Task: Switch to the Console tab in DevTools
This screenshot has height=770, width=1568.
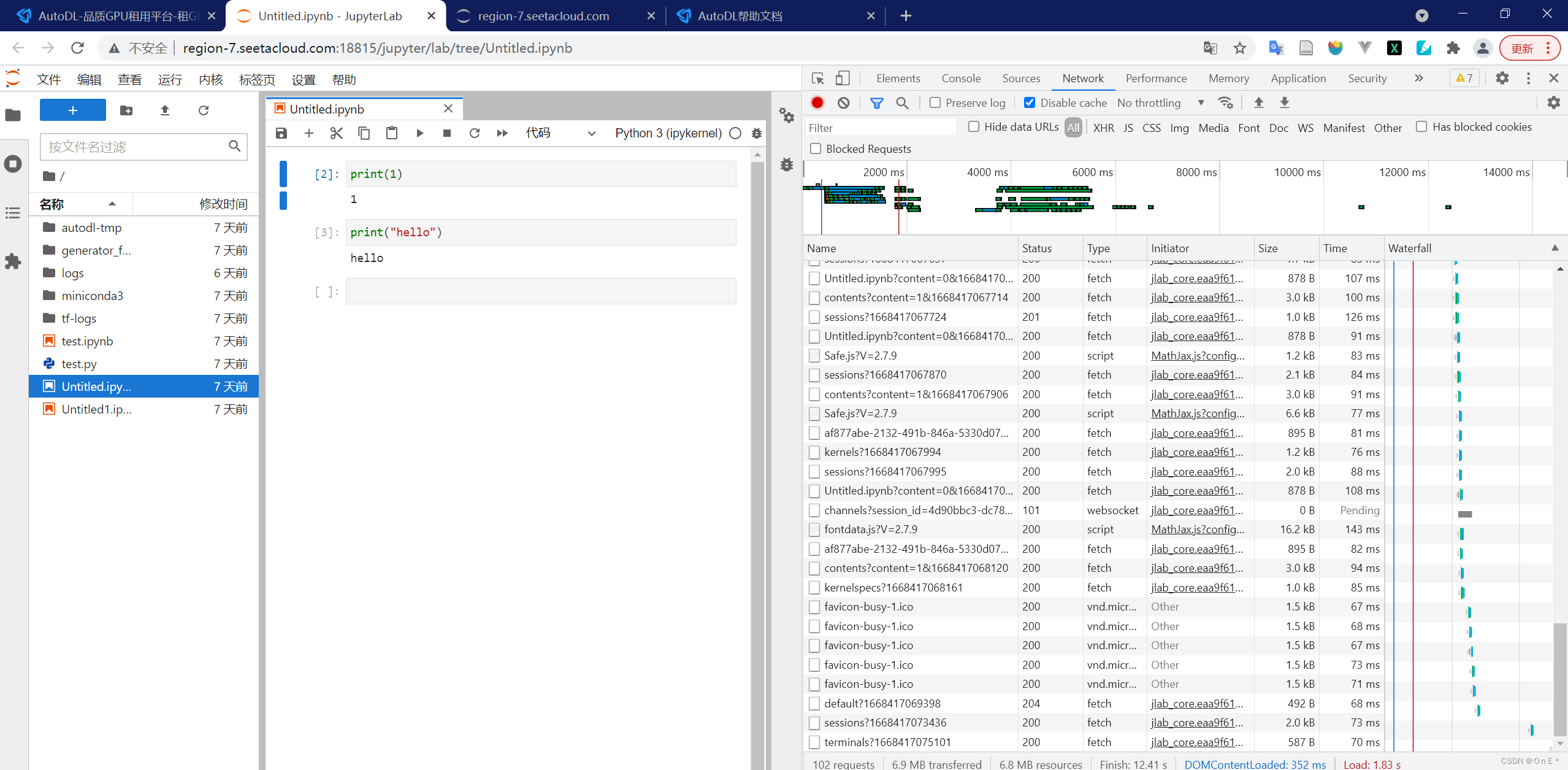Action: (960, 78)
